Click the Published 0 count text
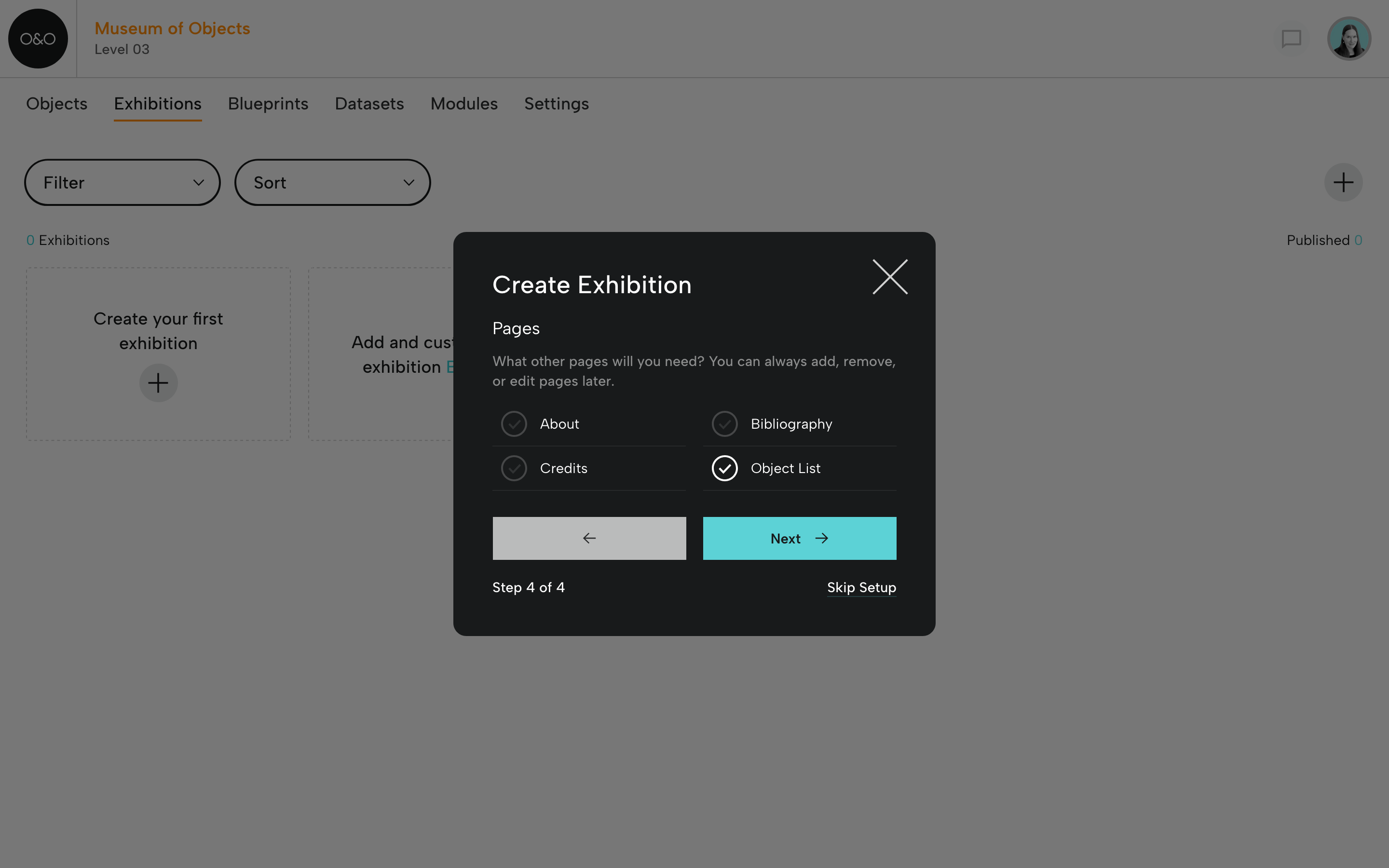The image size is (1389, 868). click(1324, 241)
